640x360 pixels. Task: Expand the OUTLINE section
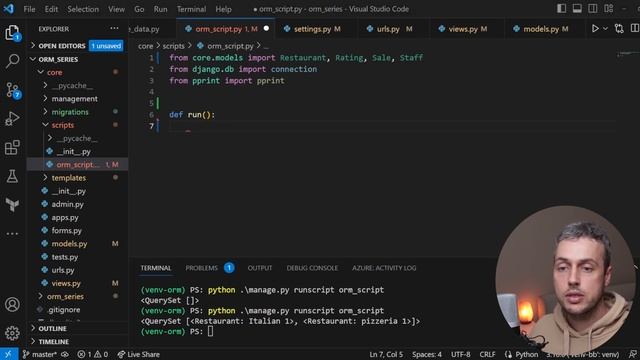tap(52, 329)
